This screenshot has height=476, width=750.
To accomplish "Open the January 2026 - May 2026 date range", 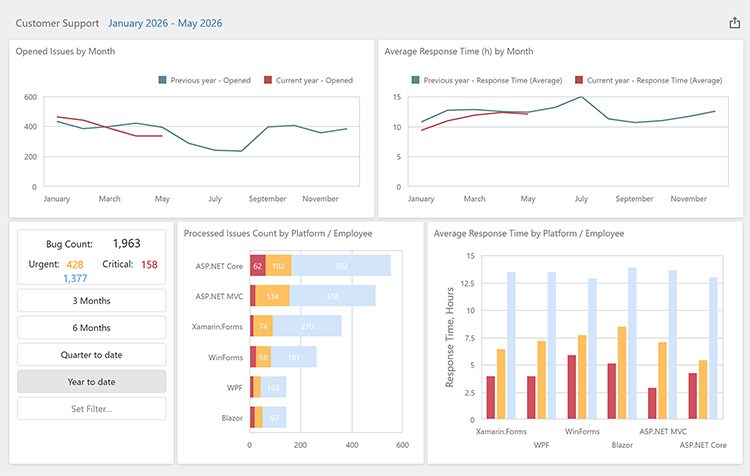I will (165, 23).
